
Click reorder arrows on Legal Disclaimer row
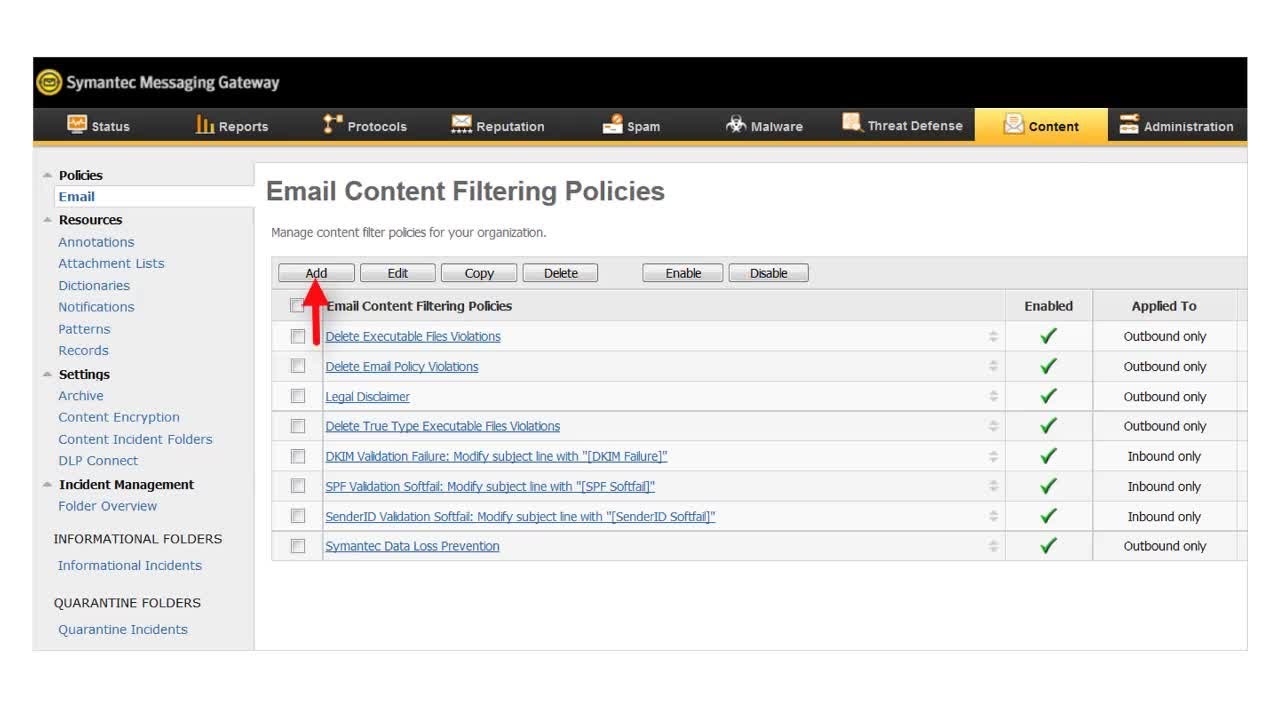(993, 396)
